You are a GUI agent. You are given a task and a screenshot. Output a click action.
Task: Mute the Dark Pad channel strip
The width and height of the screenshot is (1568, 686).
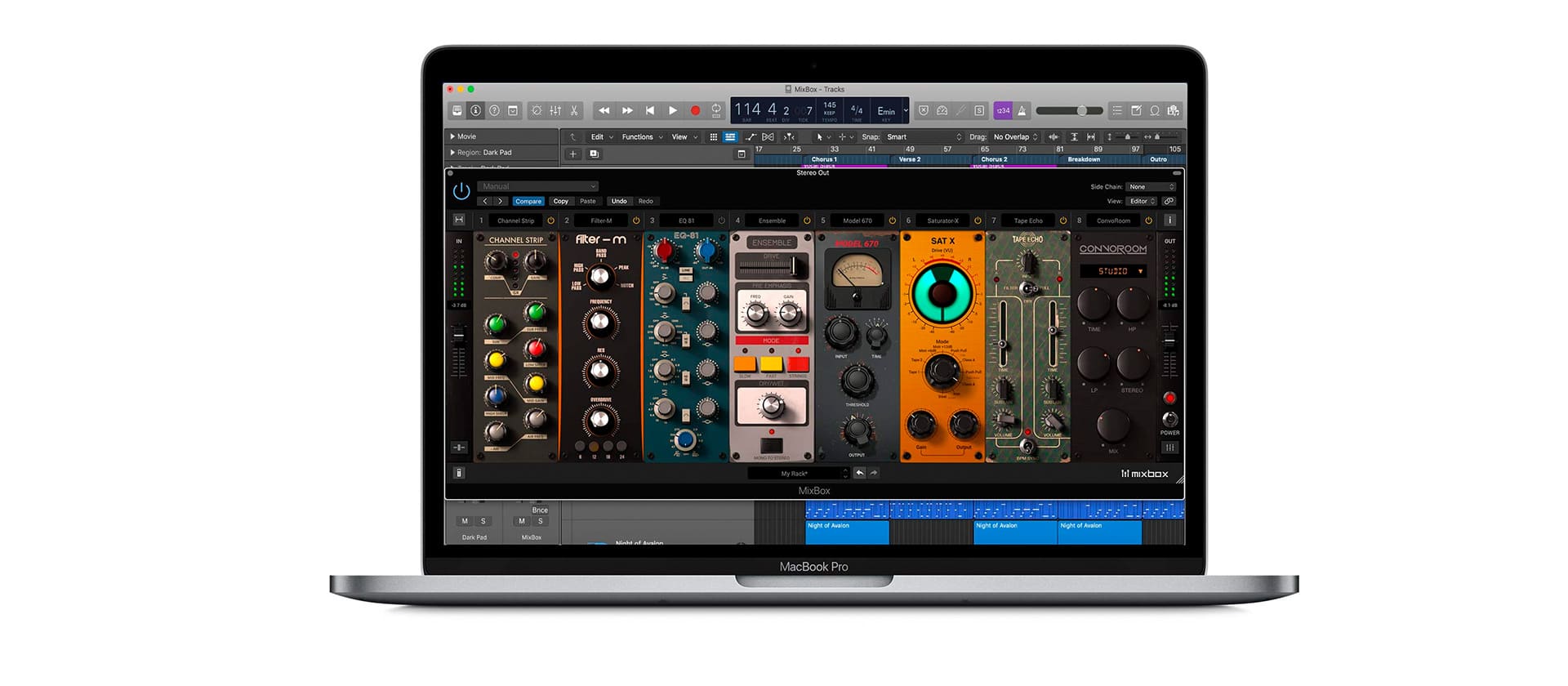point(465,521)
